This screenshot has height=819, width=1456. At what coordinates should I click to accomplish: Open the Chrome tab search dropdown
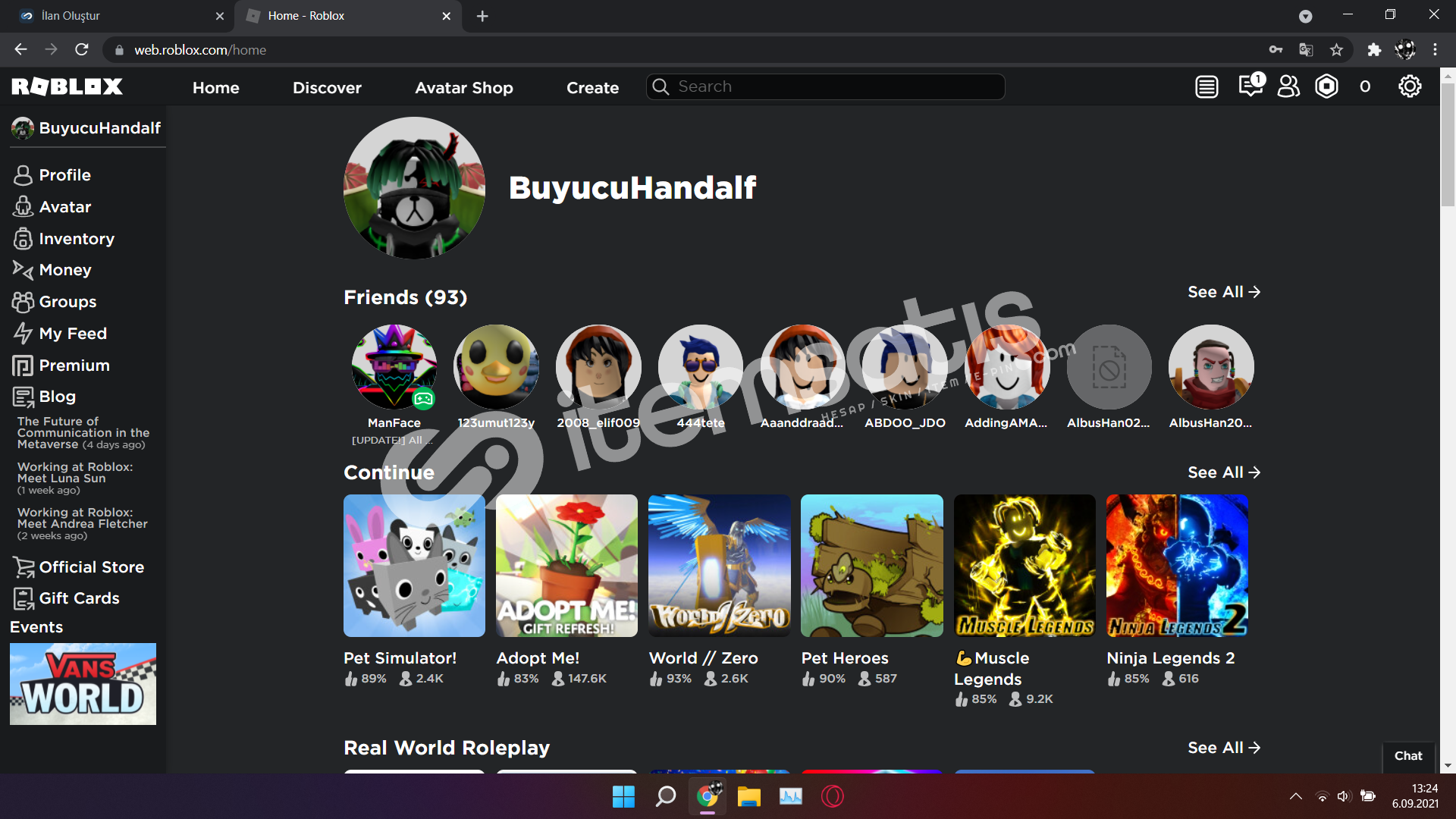[1306, 16]
